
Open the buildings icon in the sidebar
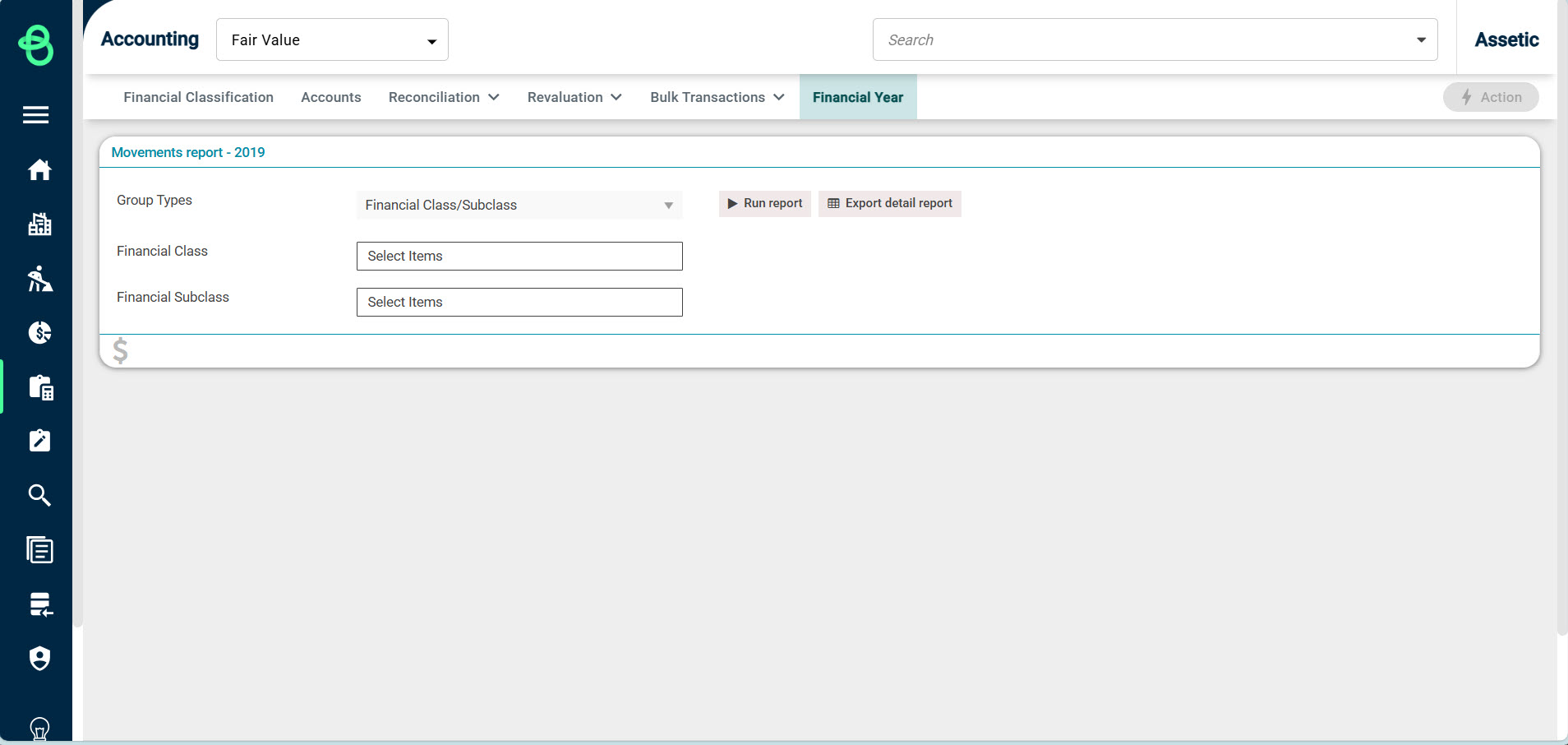click(x=39, y=224)
